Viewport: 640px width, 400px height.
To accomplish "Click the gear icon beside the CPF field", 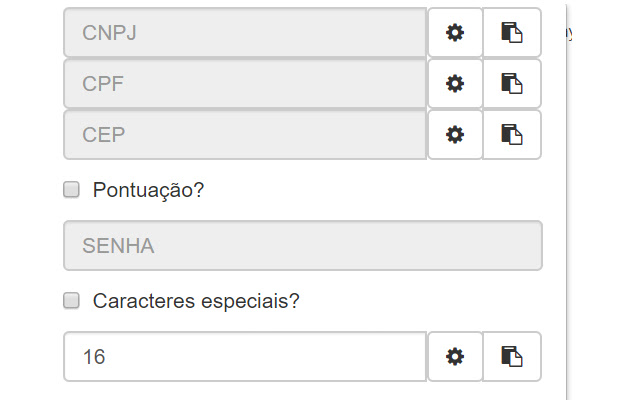I will 455,84.
